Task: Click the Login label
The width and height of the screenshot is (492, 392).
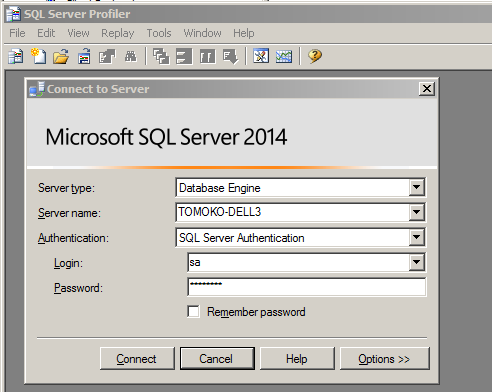Action: [x=68, y=263]
